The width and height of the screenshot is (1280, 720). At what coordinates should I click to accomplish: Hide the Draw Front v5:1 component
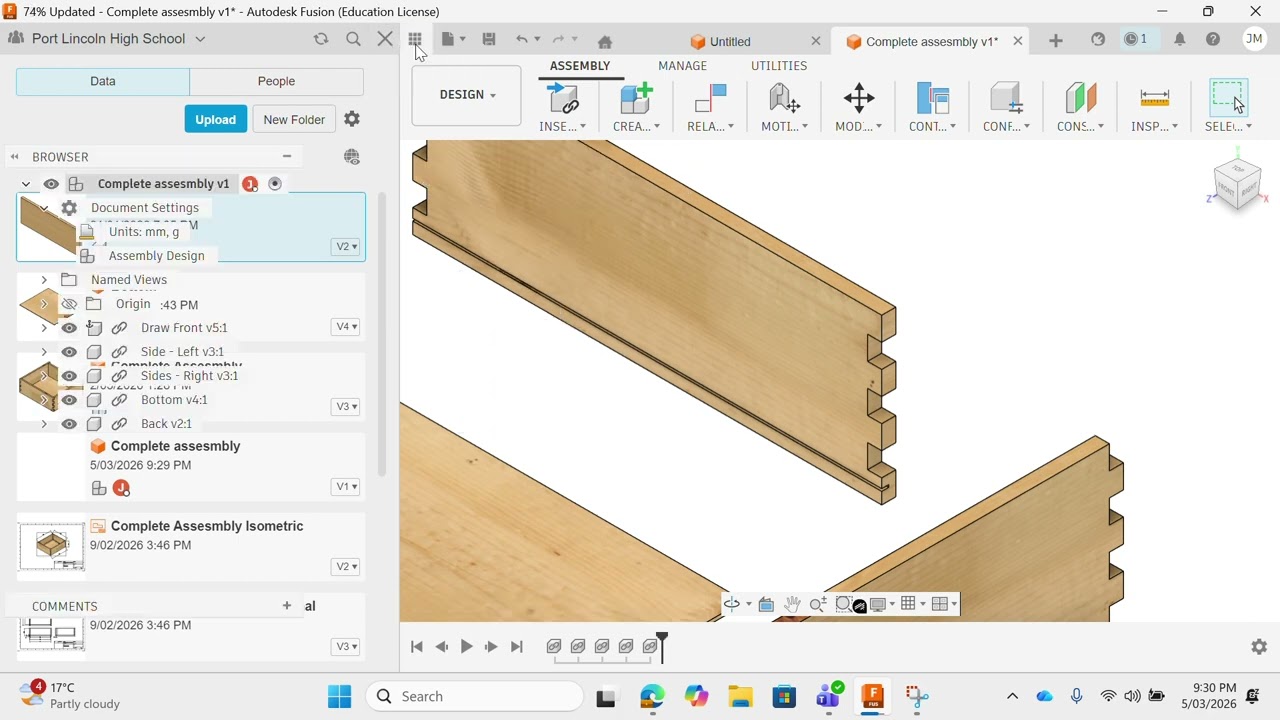pos(69,328)
